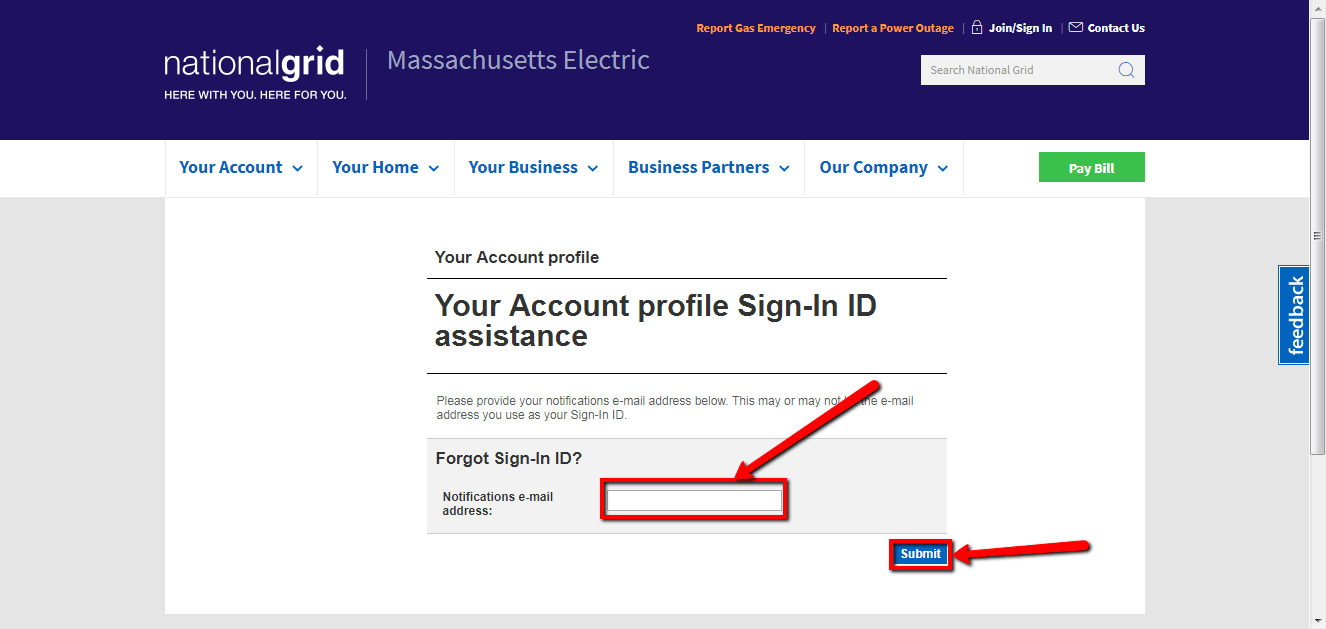Click the Contact Us link
The width and height of the screenshot is (1326, 629).
(x=1116, y=27)
